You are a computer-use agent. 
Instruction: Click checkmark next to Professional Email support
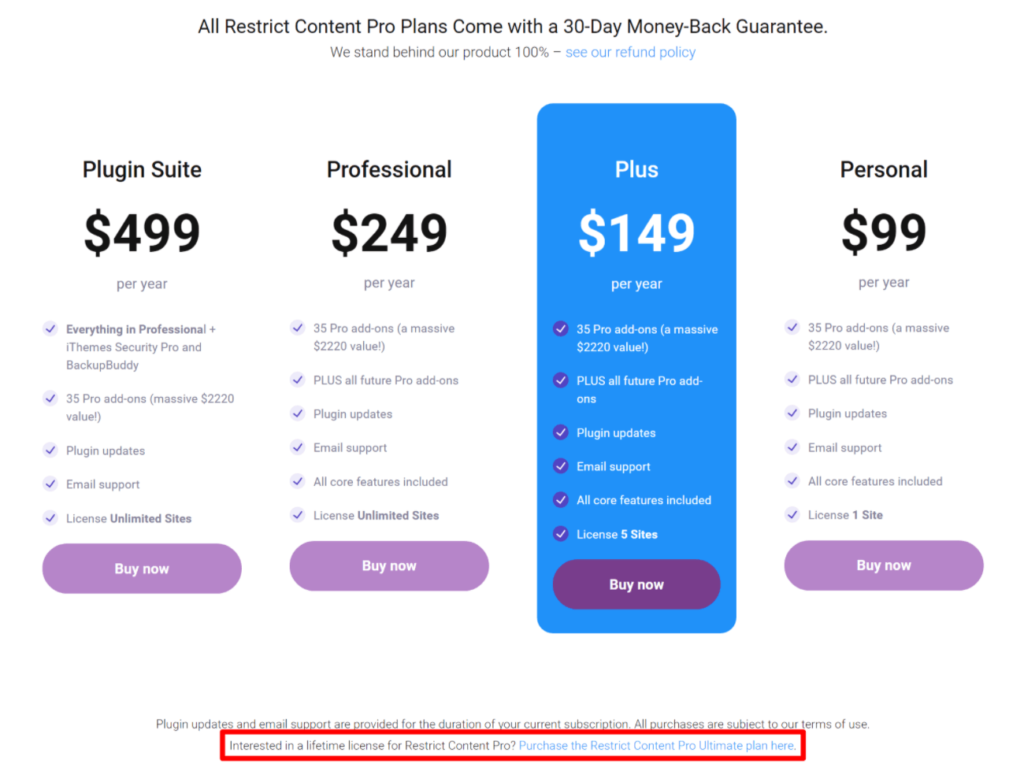[297, 447]
